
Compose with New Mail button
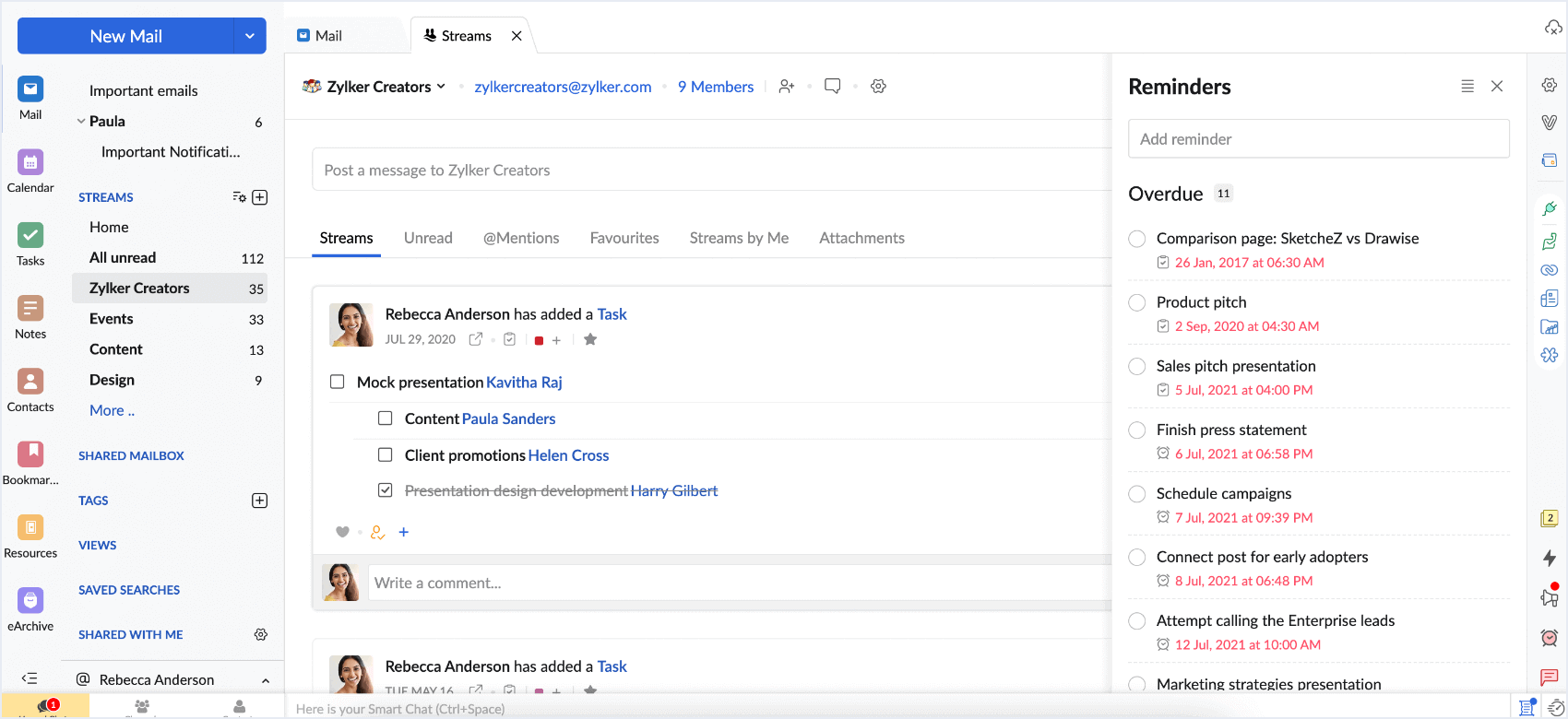pos(125,36)
